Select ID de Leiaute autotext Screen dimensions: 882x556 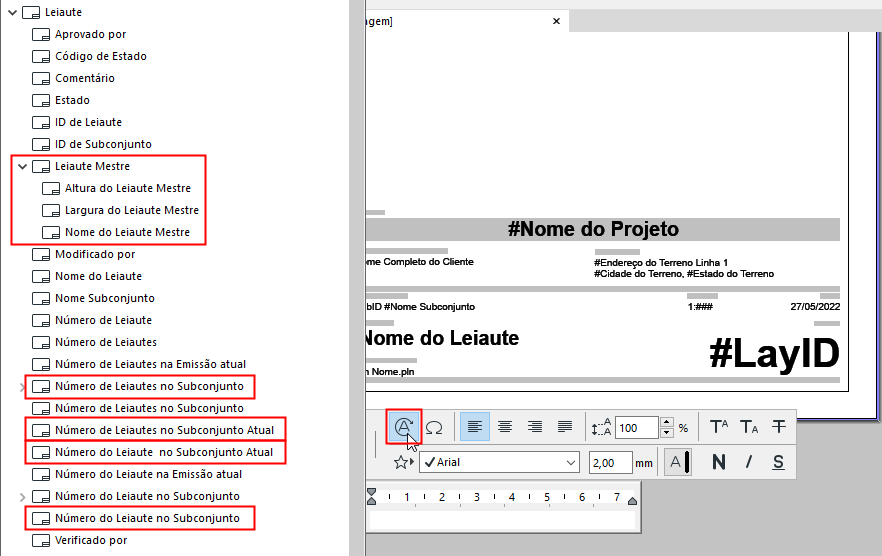[x=88, y=122]
